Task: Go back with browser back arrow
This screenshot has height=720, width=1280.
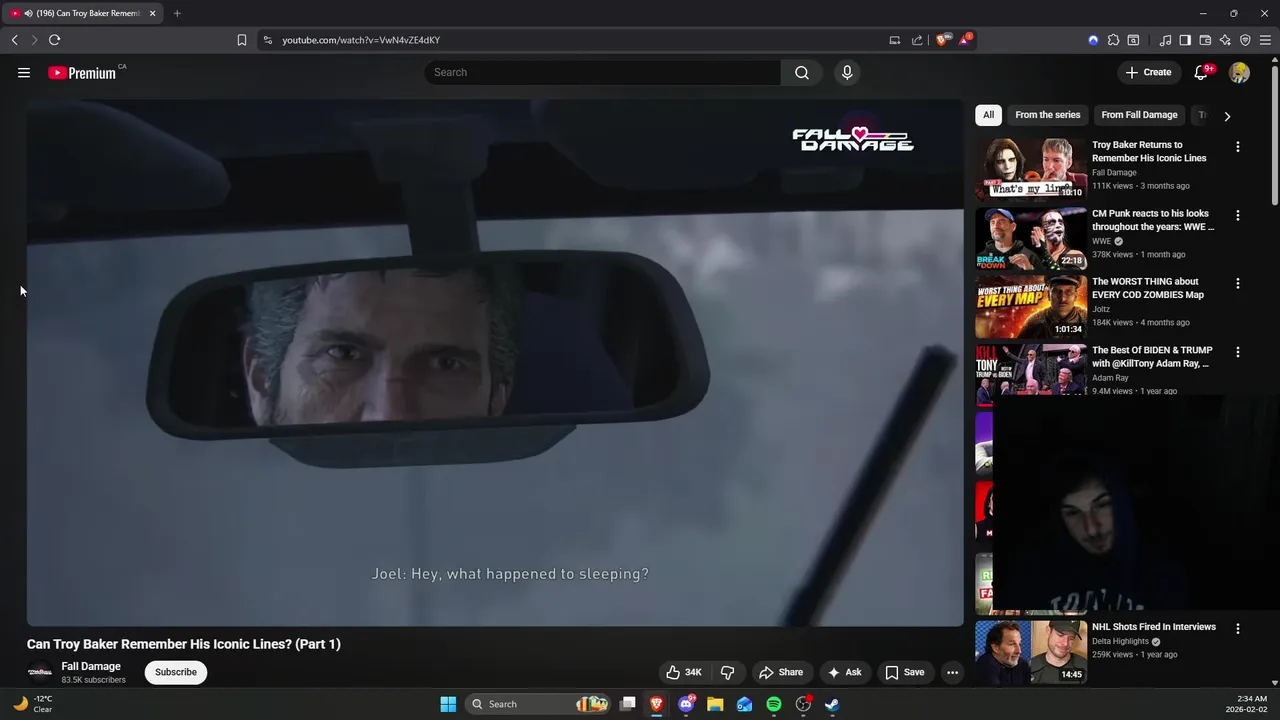Action: [x=15, y=40]
